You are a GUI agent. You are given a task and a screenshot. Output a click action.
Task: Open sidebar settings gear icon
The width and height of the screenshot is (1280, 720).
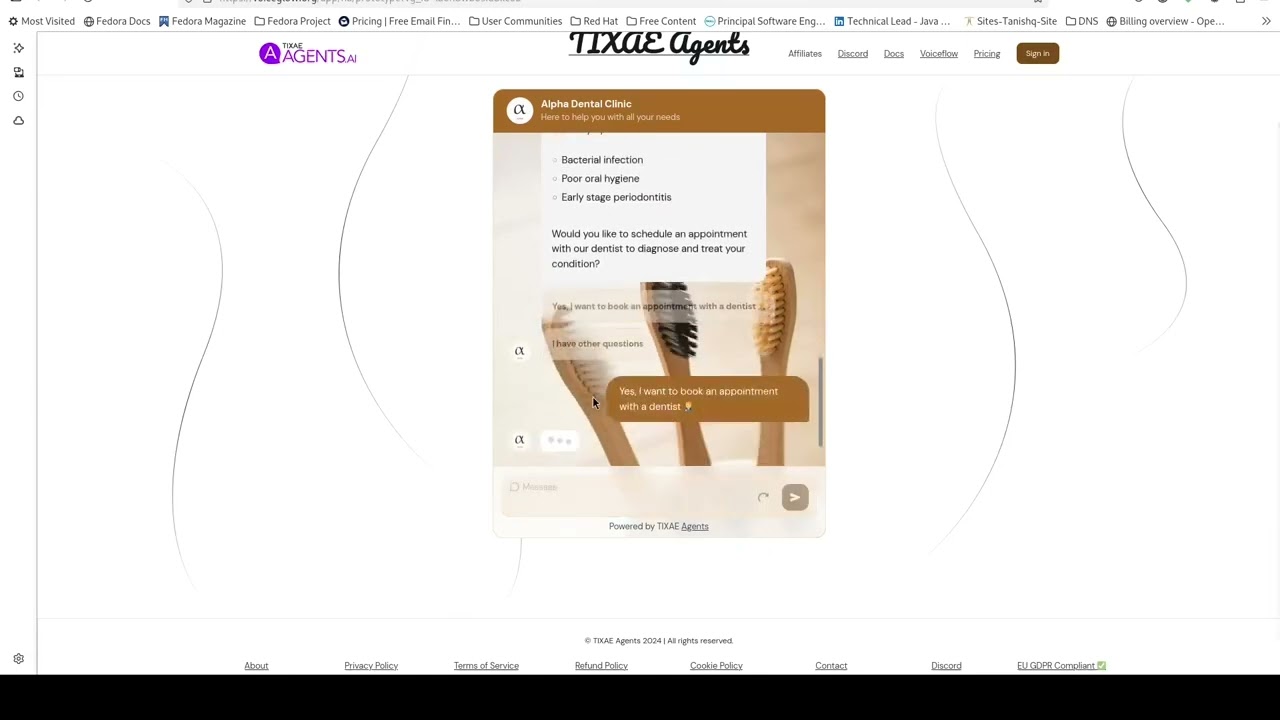point(18,659)
